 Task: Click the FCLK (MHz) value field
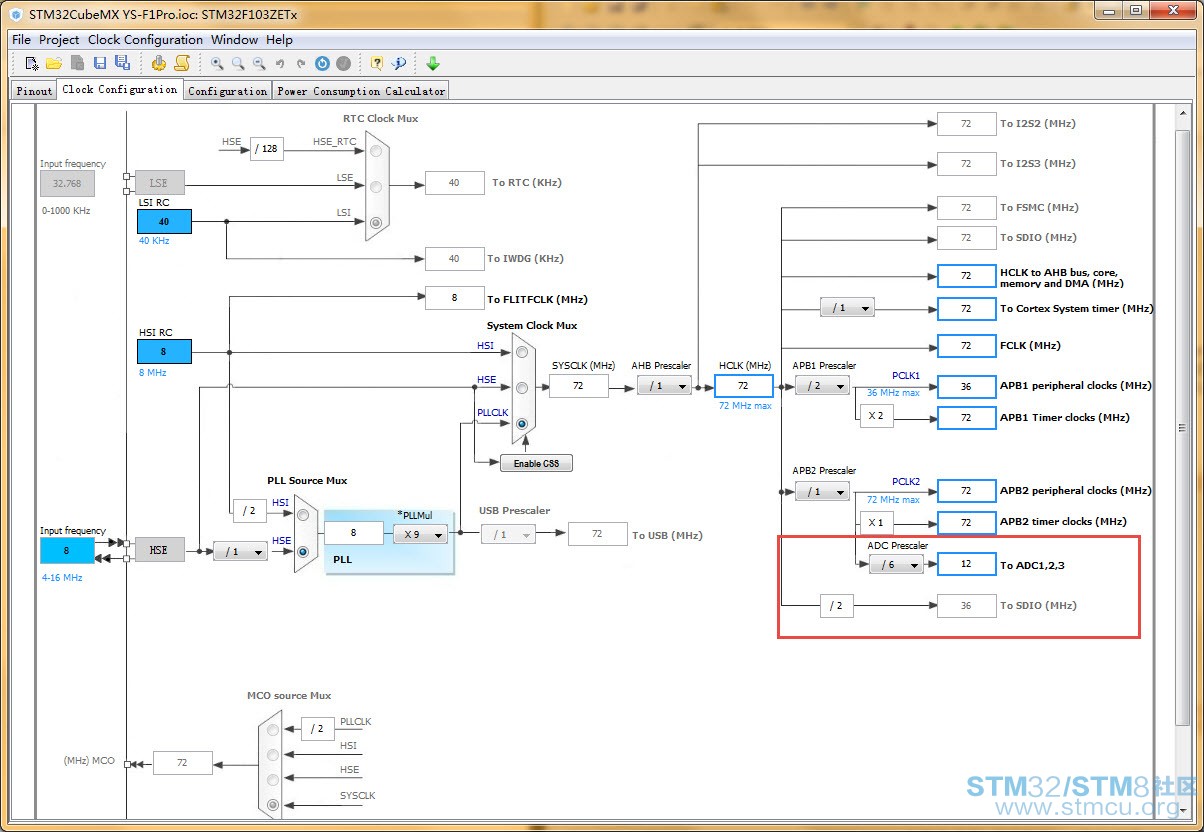point(966,346)
